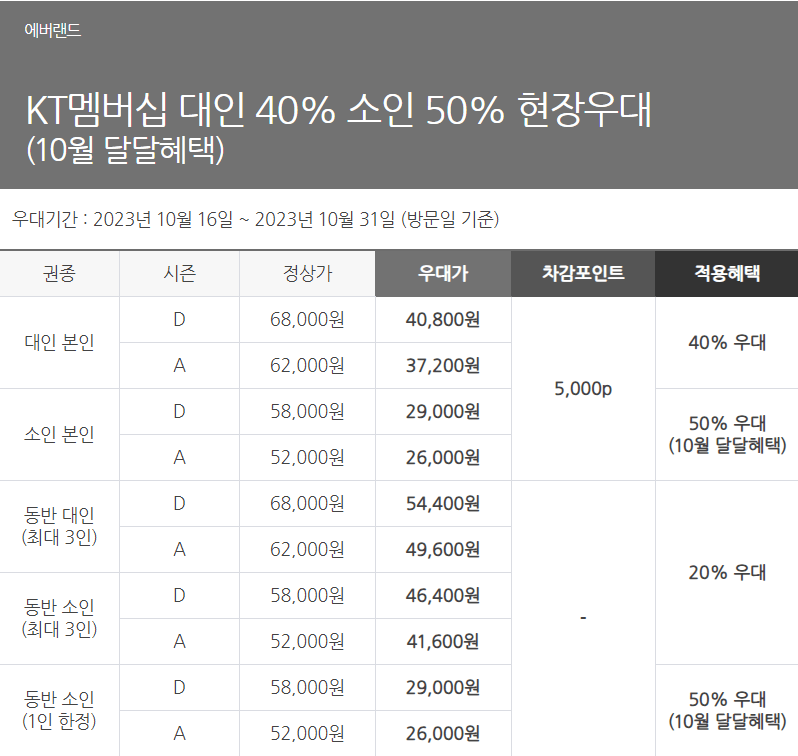798x756 pixels.
Task: Click the '20% 우대' benefit cell
Action: click(x=727, y=572)
